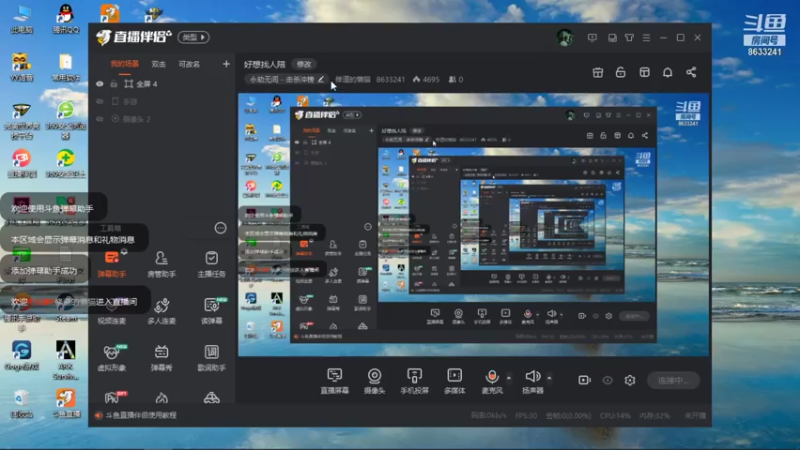Switch to 双击 scene tab
The height and width of the screenshot is (450, 800).
pyautogui.click(x=159, y=64)
